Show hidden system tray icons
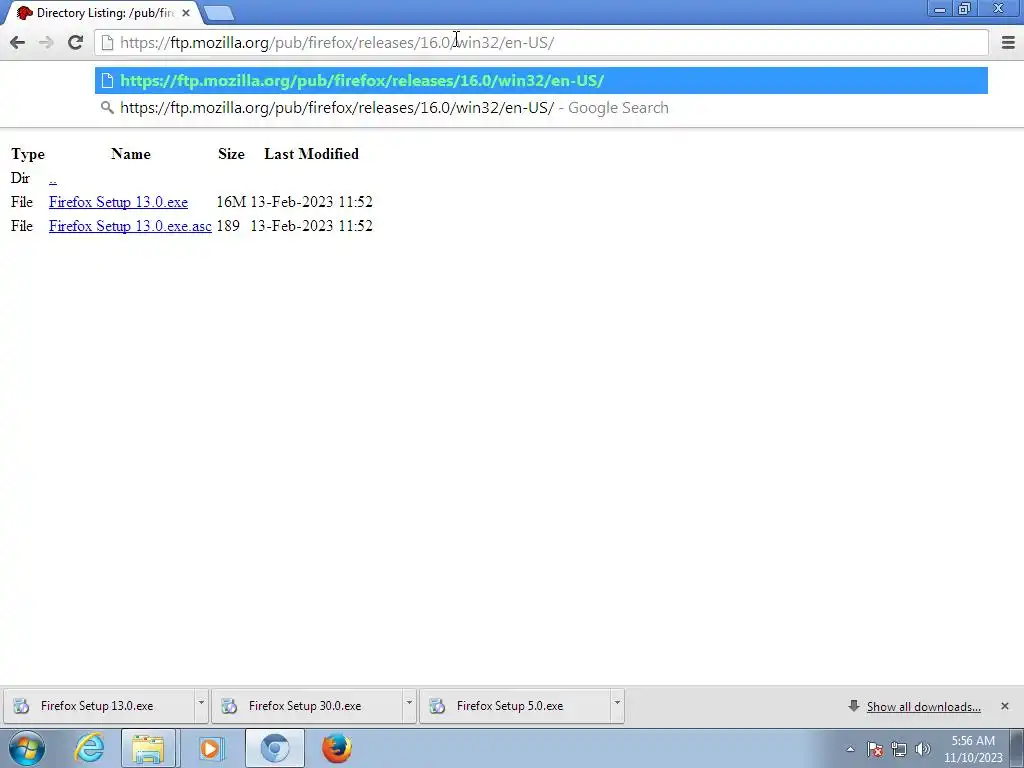This screenshot has height=768, width=1024. (850, 749)
